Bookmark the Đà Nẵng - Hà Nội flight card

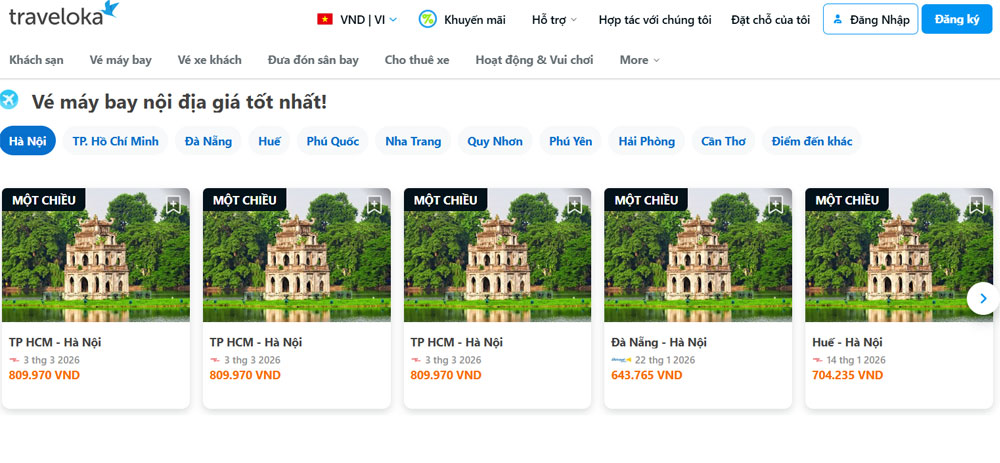pos(775,205)
